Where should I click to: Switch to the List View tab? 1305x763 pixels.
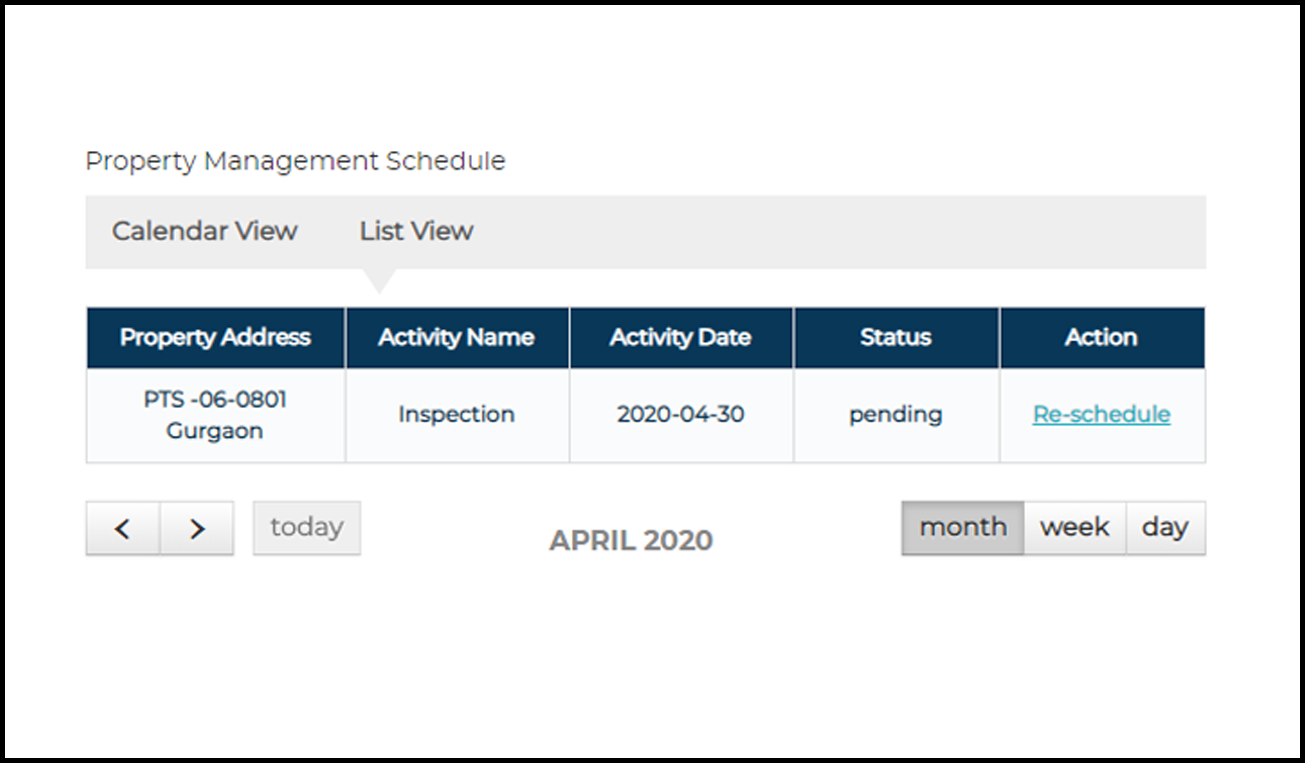(x=416, y=231)
